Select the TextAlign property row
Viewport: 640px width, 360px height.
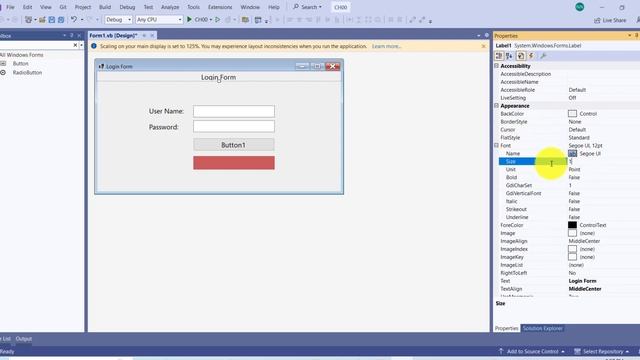click(x=569, y=289)
